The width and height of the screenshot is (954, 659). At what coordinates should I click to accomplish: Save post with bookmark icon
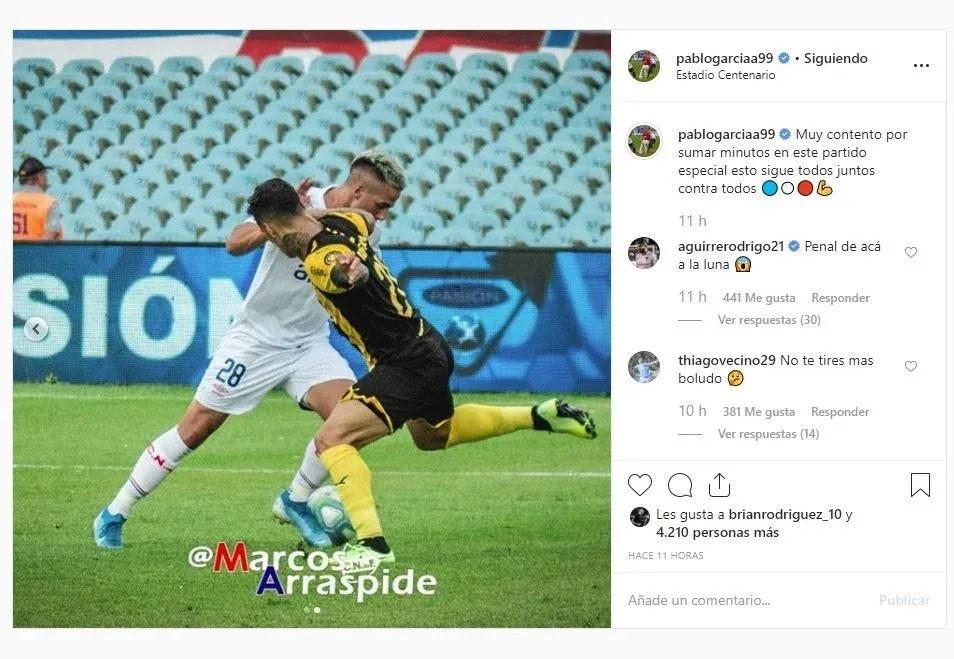point(920,485)
